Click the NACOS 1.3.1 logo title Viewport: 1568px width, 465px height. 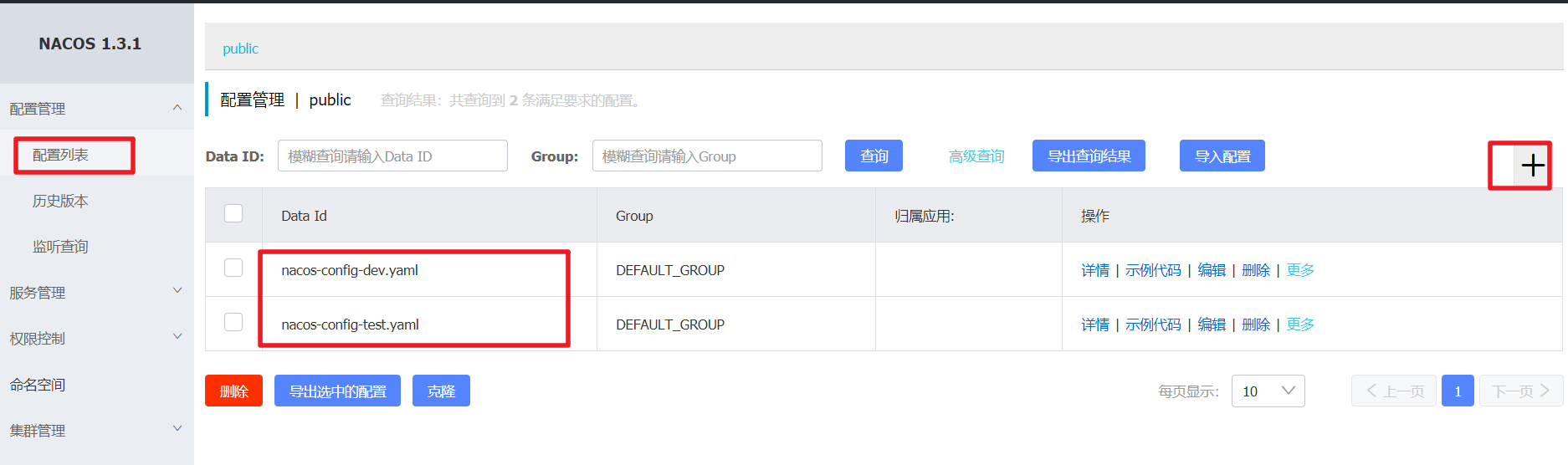[90, 43]
